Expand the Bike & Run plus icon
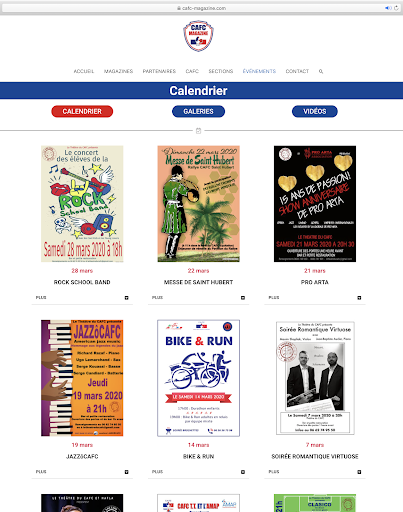 (x=243, y=472)
